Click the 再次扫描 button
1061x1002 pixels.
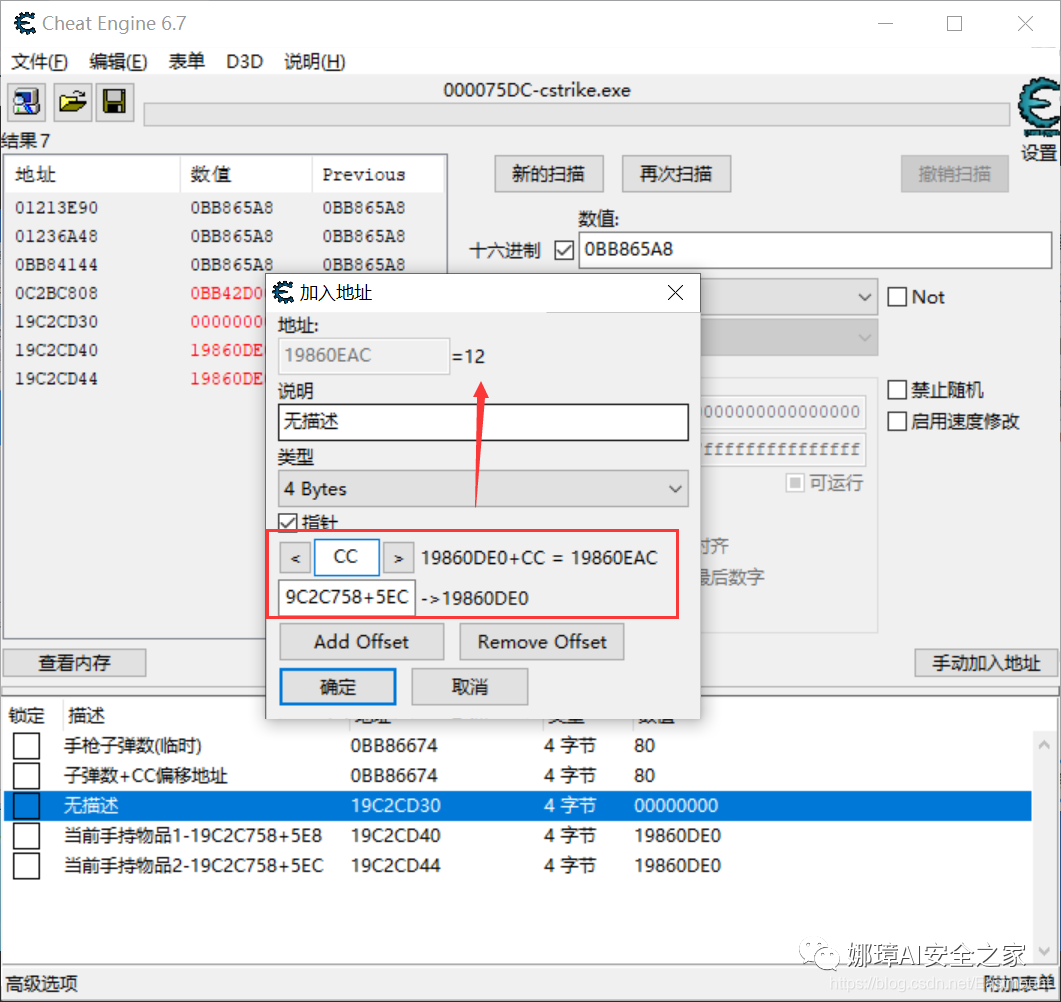(676, 174)
